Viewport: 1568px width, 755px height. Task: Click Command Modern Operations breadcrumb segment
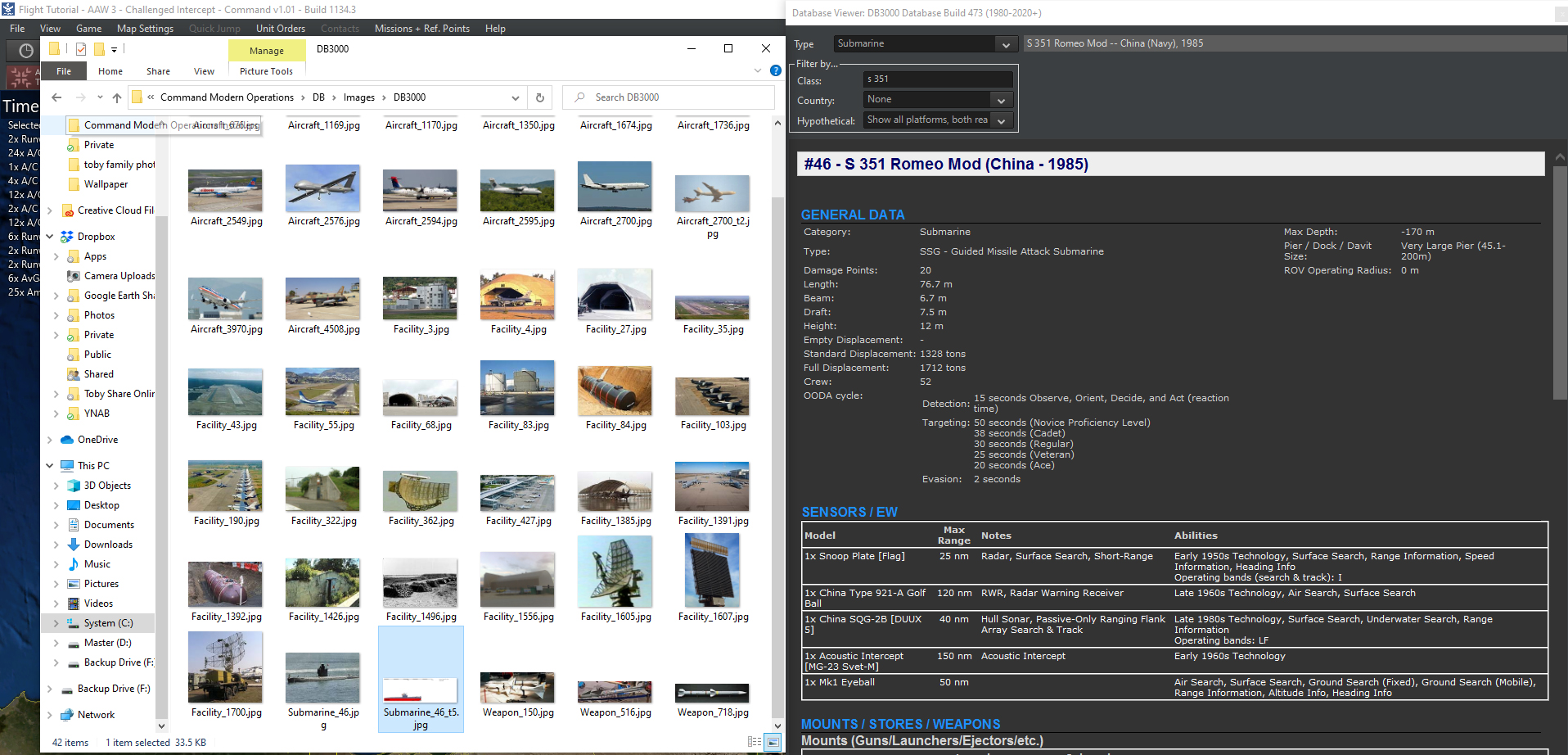227,97
